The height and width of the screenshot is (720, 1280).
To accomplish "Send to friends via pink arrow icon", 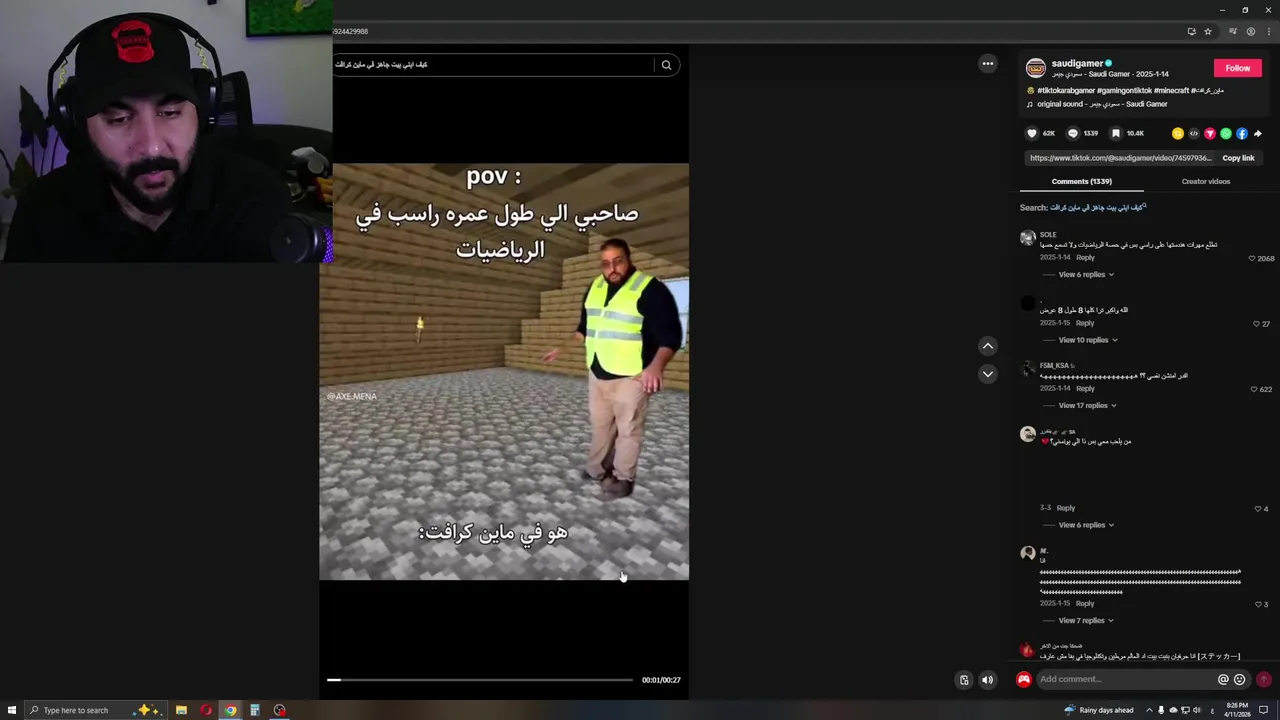I will (1210, 133).
